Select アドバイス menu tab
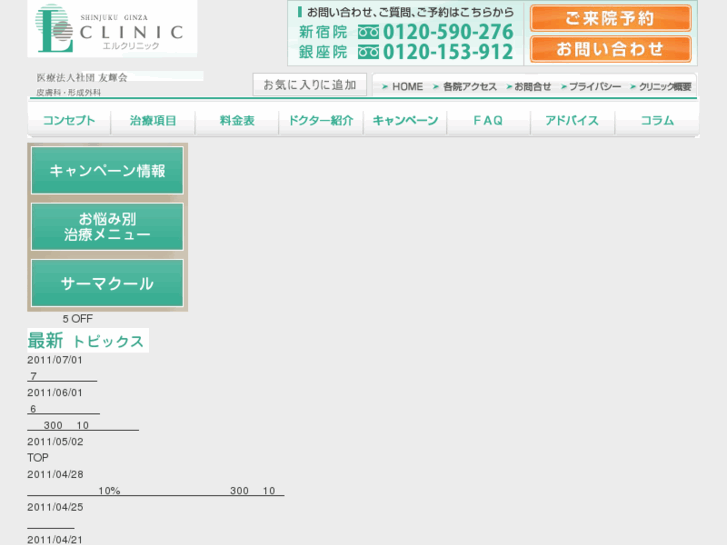 point(572,121)
